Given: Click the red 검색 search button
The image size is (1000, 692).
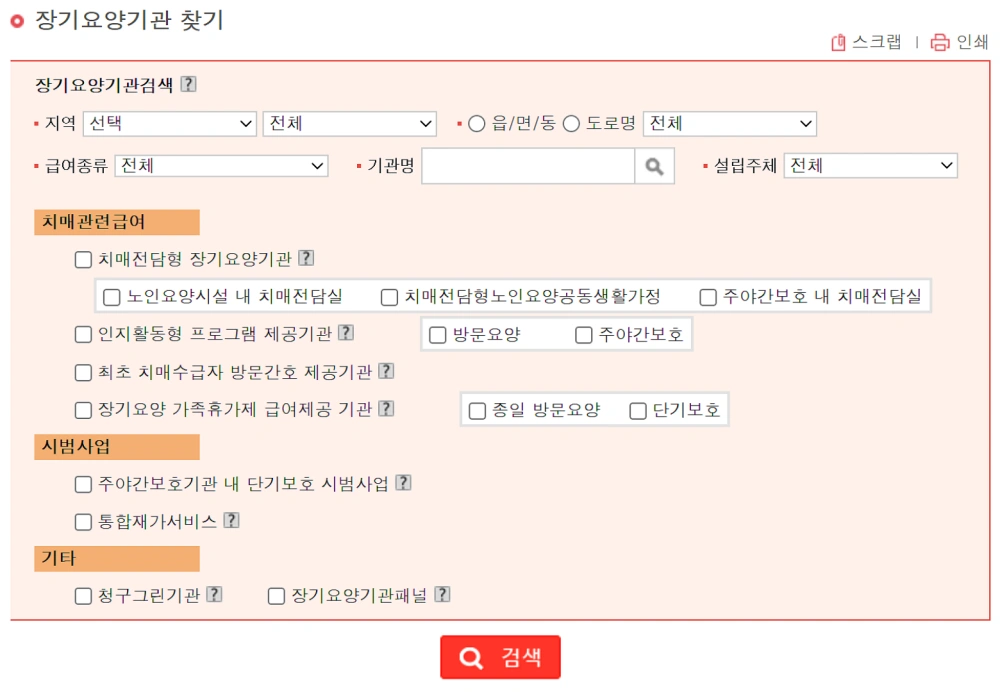Looking at the screenshot, I should [500, 657].
